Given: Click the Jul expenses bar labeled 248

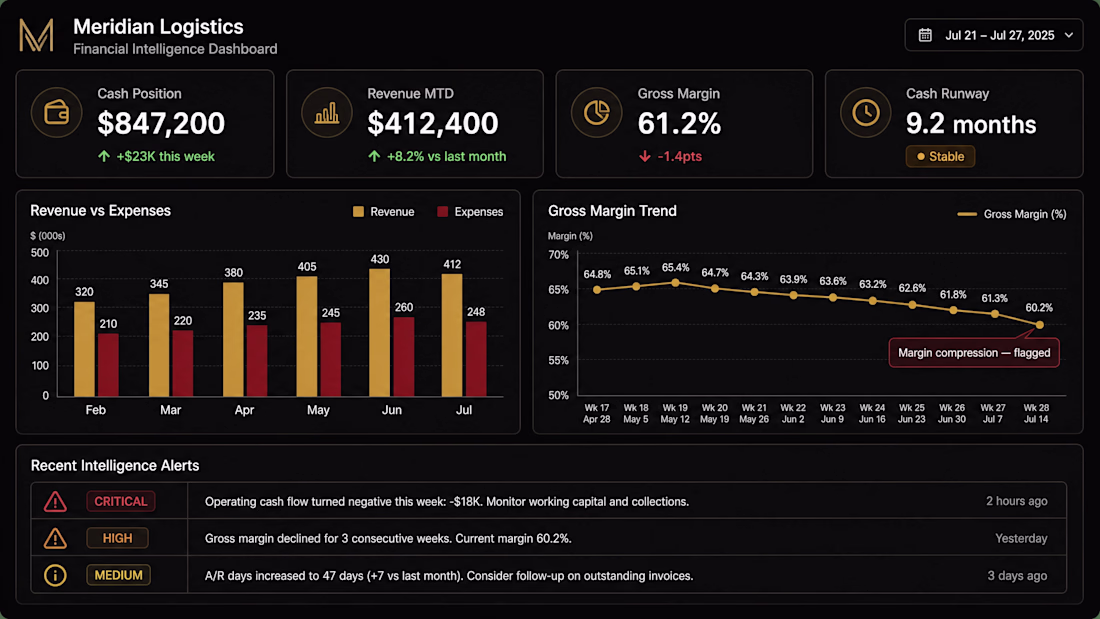Looking at the screenshot, I should (x=476, y=359).
